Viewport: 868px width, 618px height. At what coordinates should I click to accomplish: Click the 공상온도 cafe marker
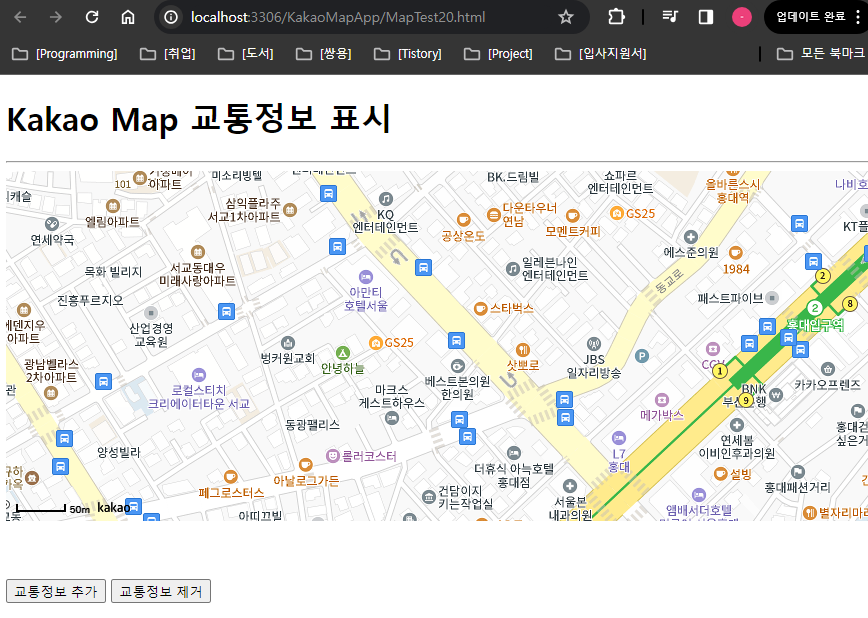tap(463, 220)
